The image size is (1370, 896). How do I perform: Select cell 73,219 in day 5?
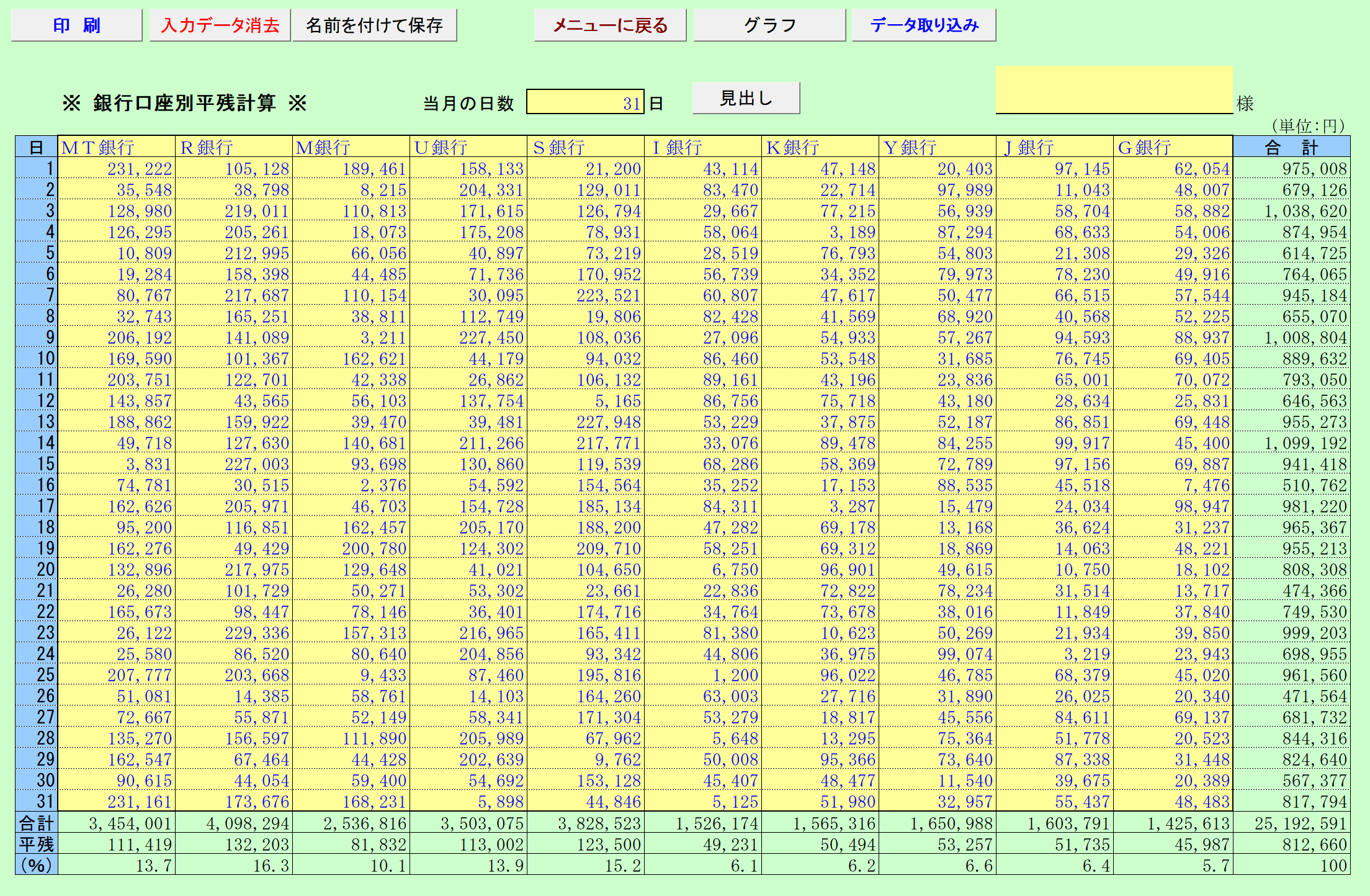tap(586, 253)
